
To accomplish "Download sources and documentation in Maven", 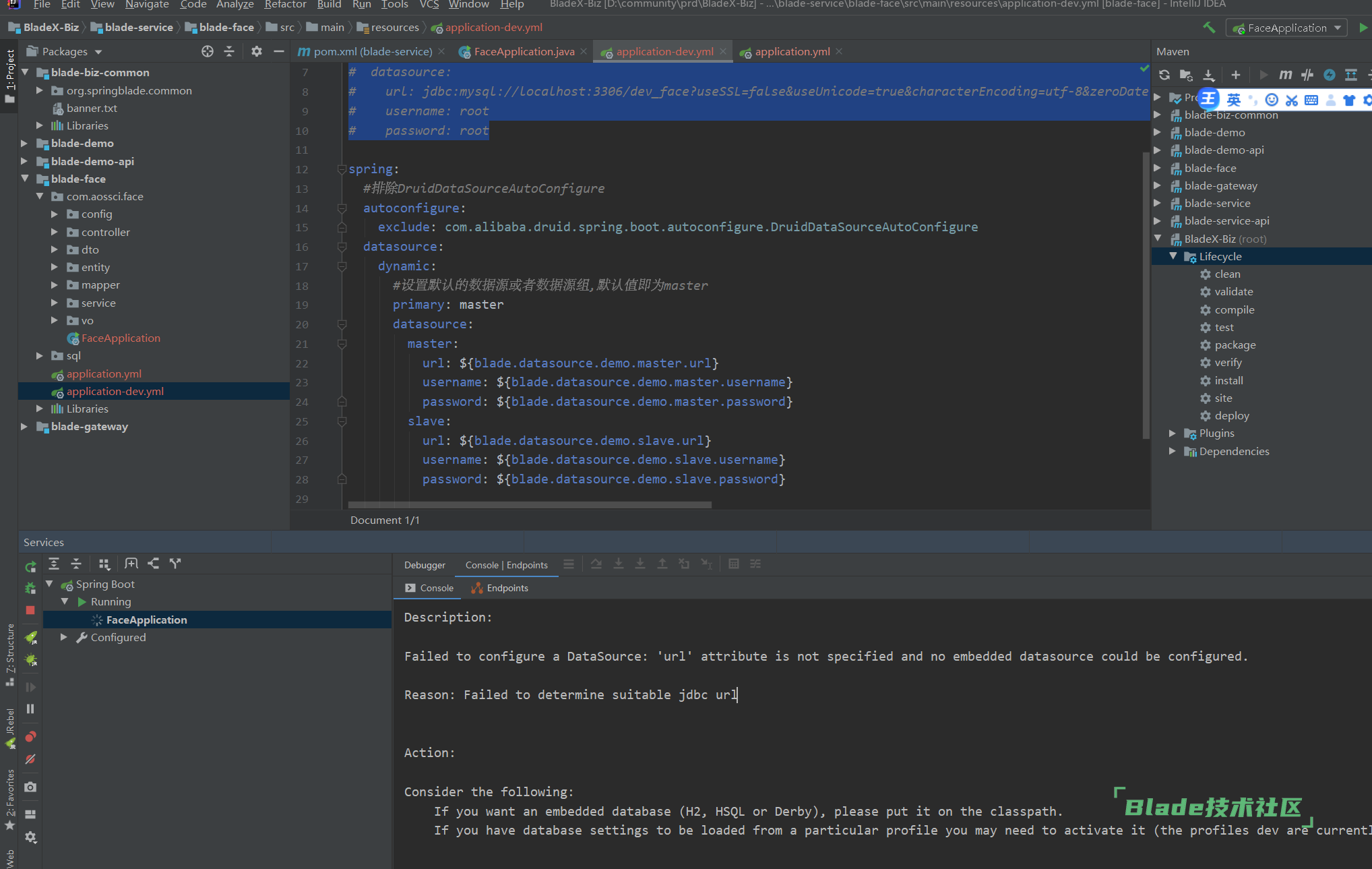I will [1209, 75].
